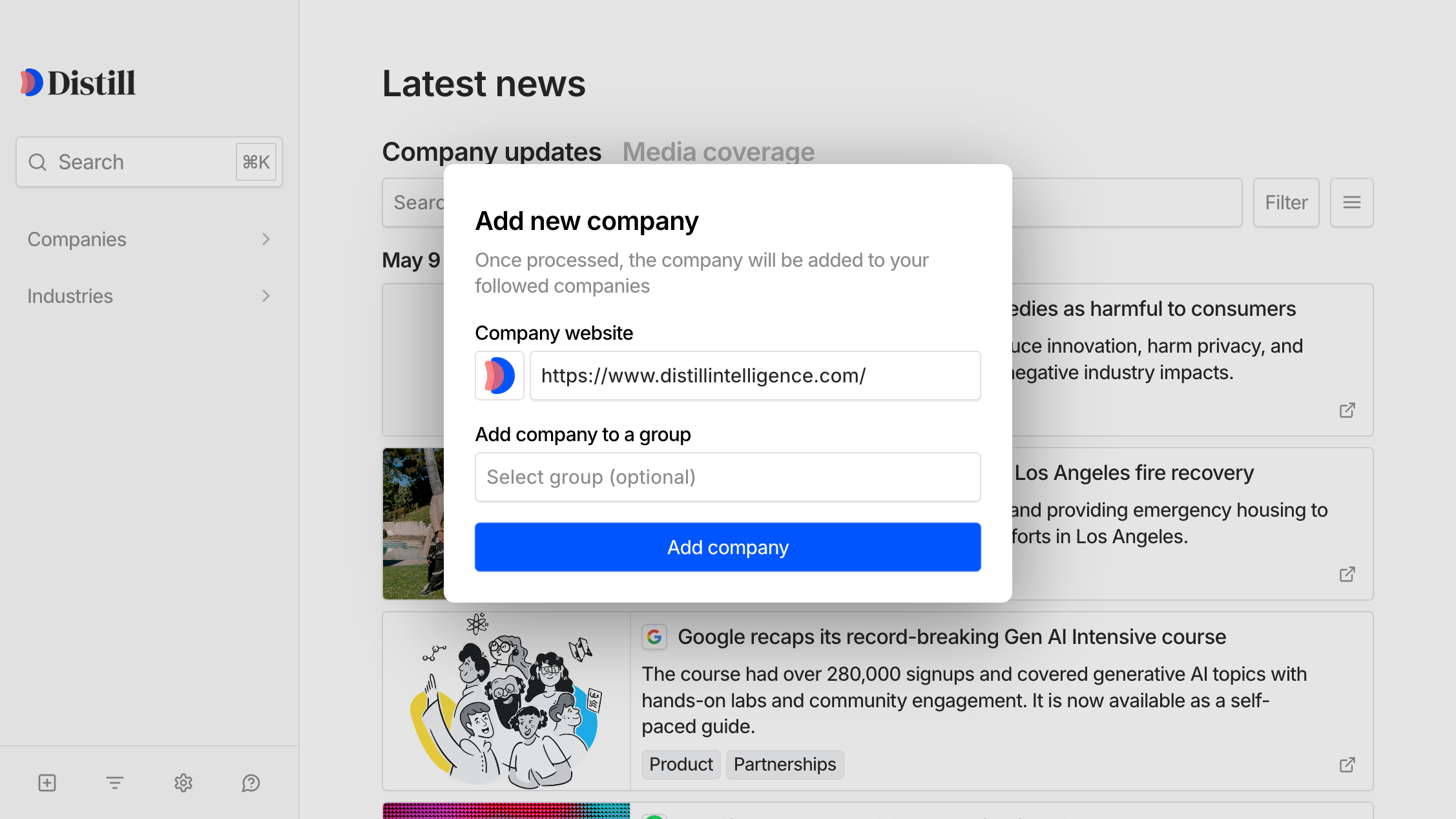Select the Company updates tab
The width and height of the screenshot is (1456, 819).
[x=492, y=151]
